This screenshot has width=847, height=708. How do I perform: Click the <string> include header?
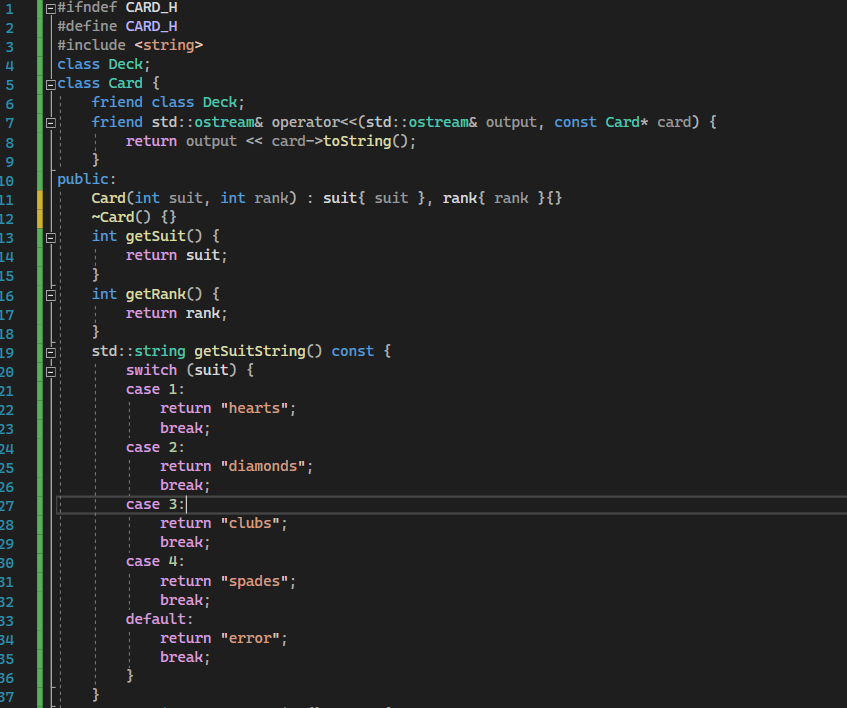(169, 45)
